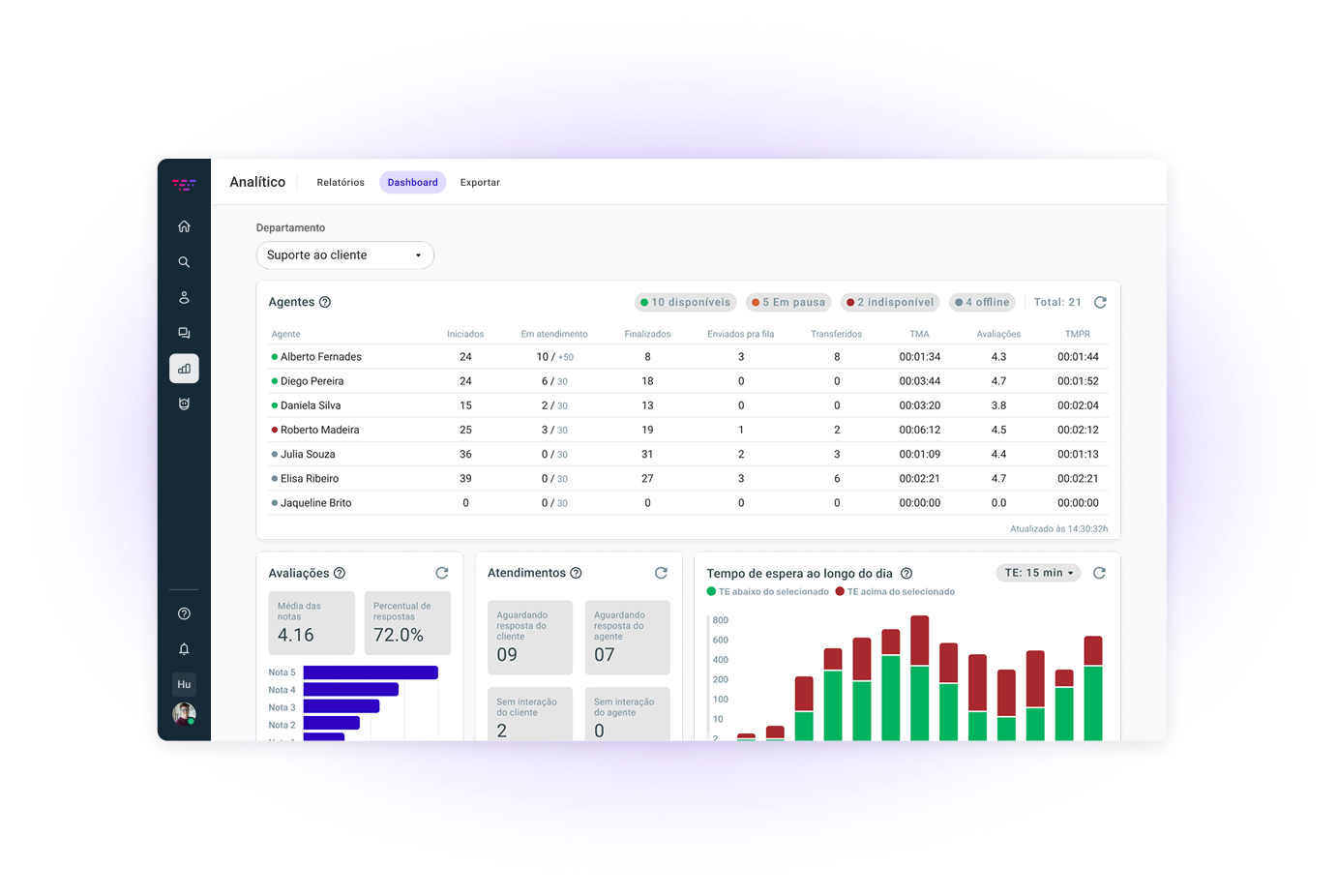Click the home icon in sidebar

(x=184, y=226)
